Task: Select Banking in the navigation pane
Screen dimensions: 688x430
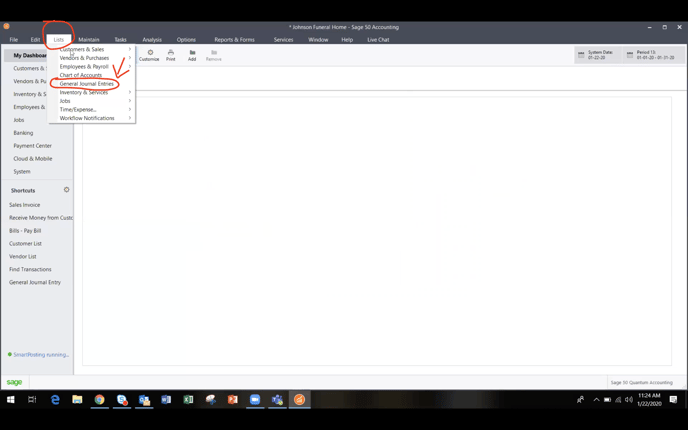Action: 23,133
